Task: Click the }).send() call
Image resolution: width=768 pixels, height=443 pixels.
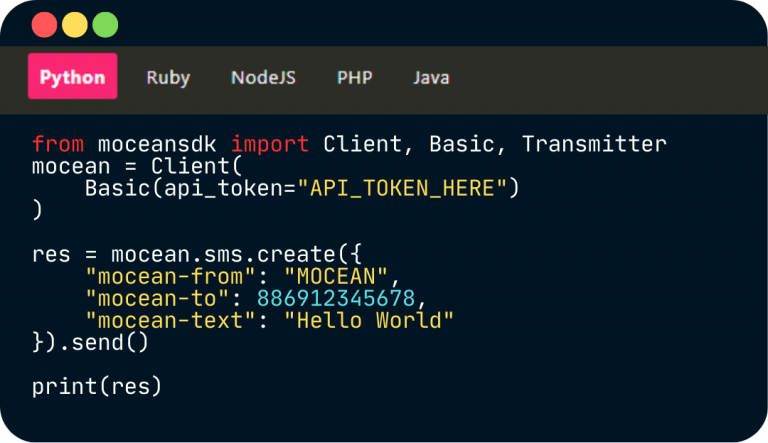Action: 90,342
